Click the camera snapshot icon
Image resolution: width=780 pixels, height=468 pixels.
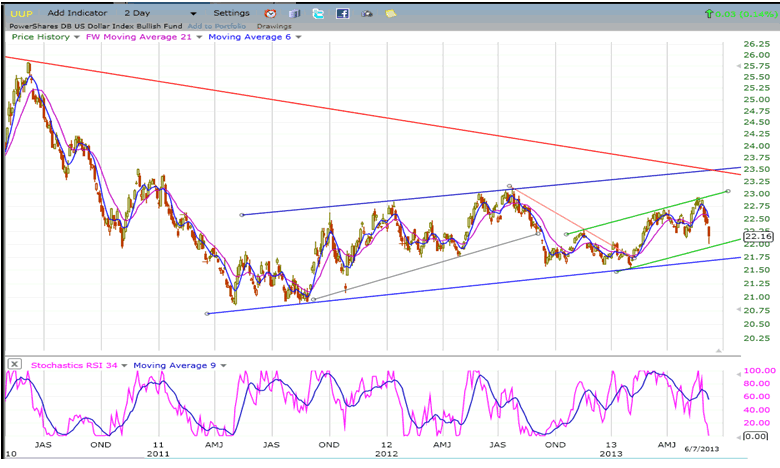(367, 14)
